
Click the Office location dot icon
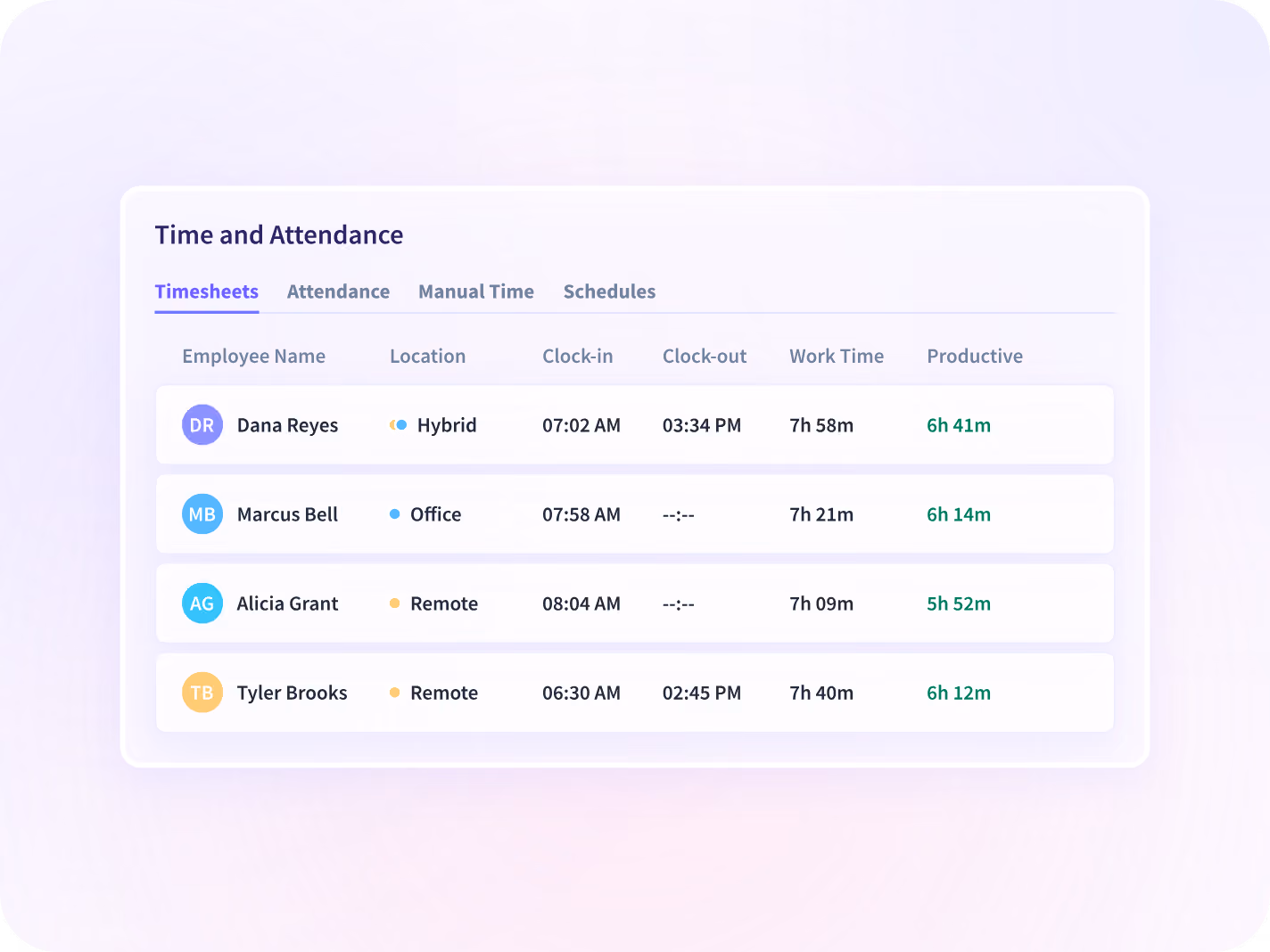[394, 514]
